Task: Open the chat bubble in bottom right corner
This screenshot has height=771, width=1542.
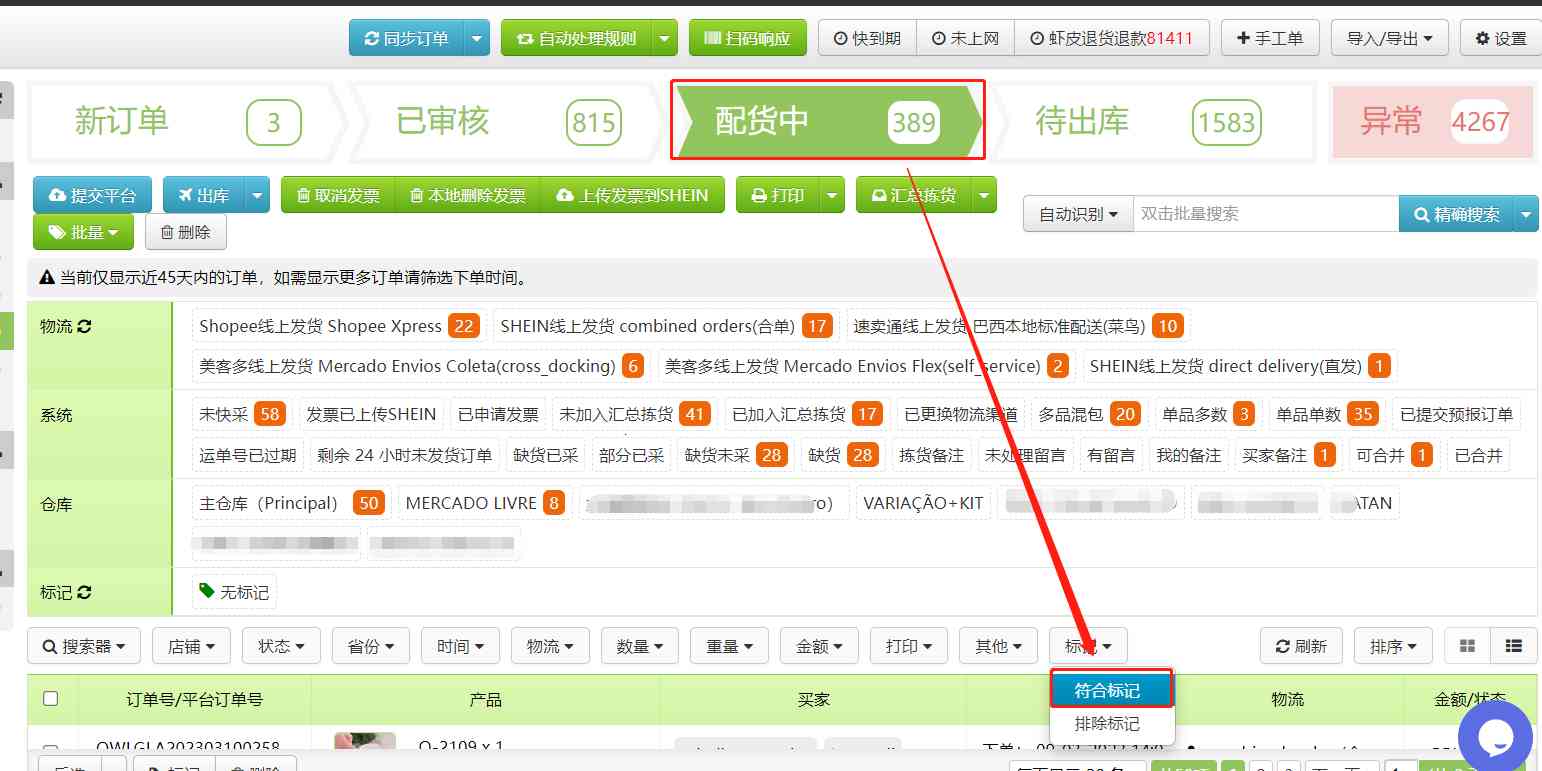Action: tap(1496, 737)
